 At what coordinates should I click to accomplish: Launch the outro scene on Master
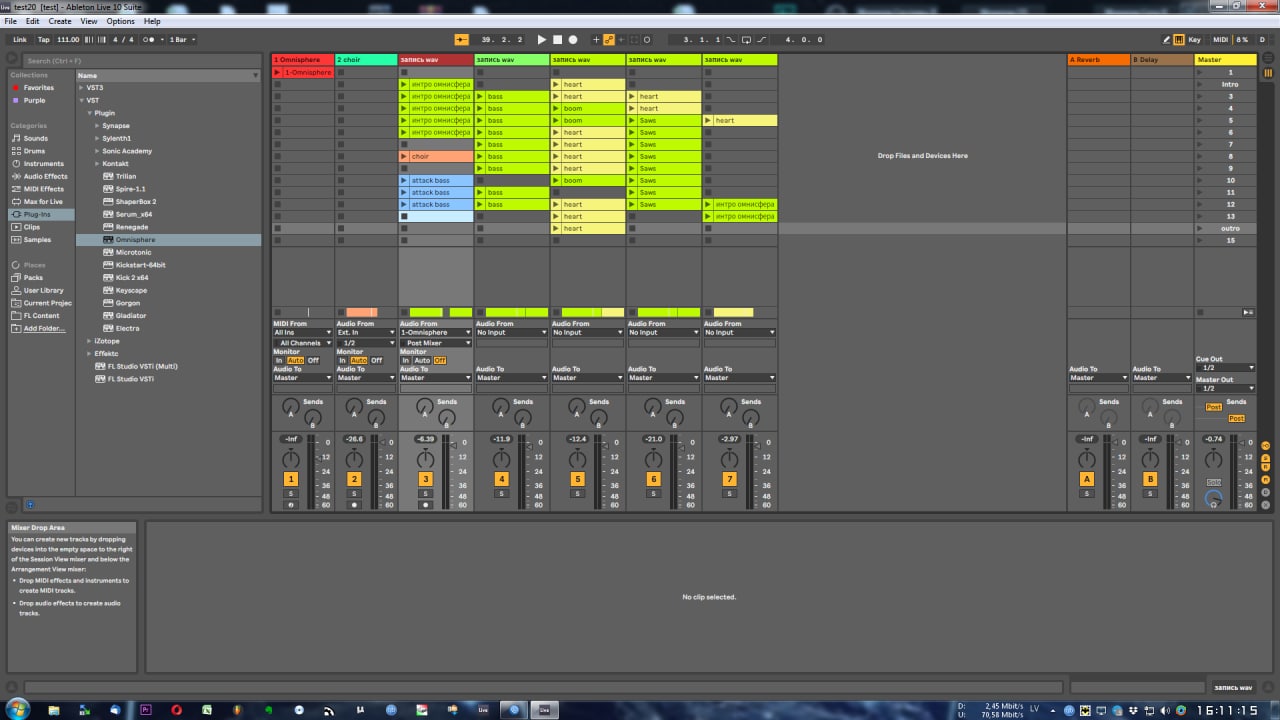click(x=1200, y=228)
